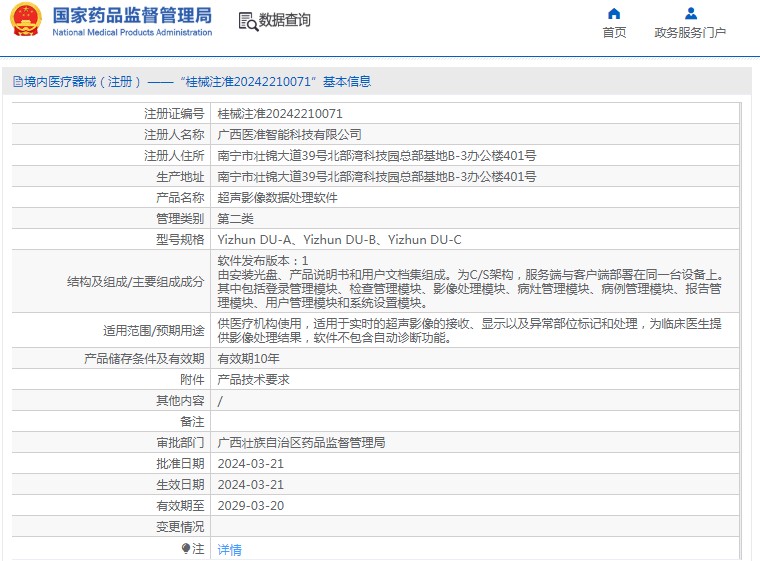The width and height of the screenshot is (760, 561).
Task: Click the 结构及组成/主要组成成分 row label
Action: tap(136, 282)
